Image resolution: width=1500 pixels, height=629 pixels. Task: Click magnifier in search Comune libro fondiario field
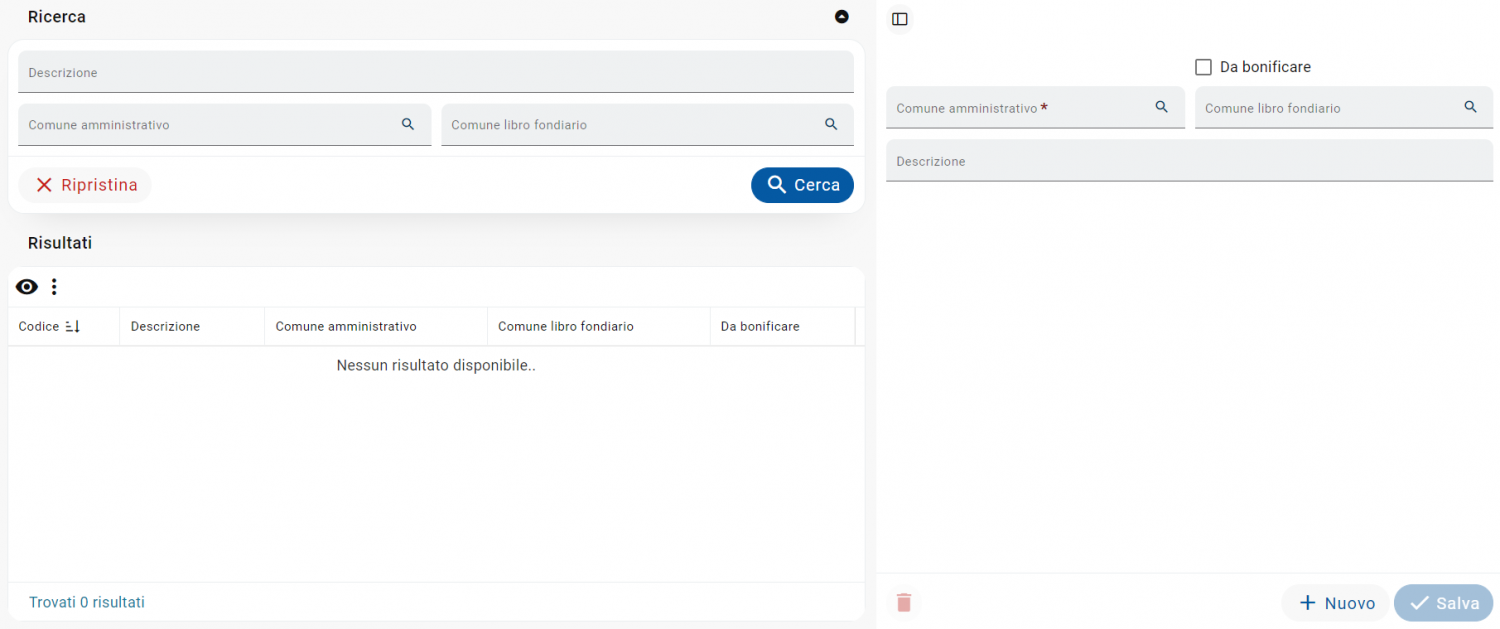(x=831, y=124)
